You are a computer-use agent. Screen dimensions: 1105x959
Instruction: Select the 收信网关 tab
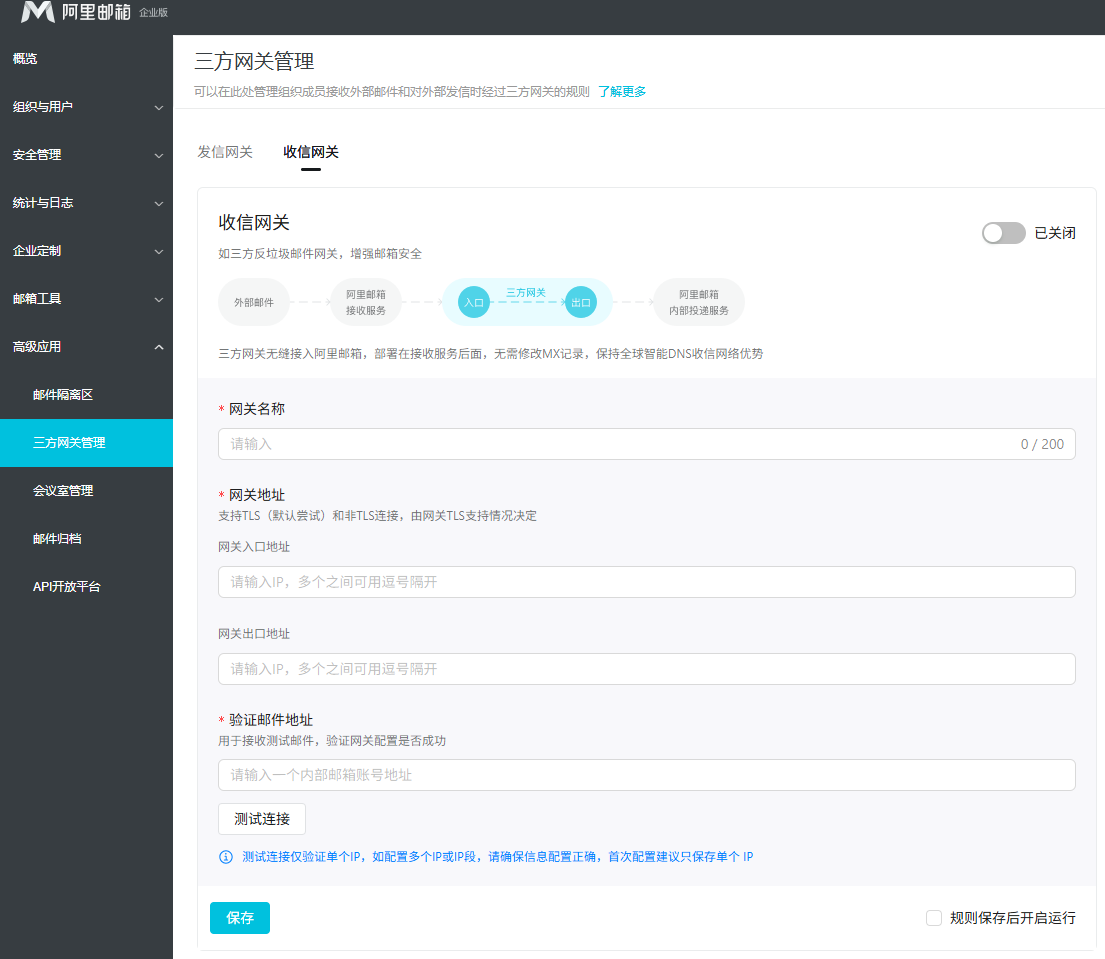coord(311,152)
